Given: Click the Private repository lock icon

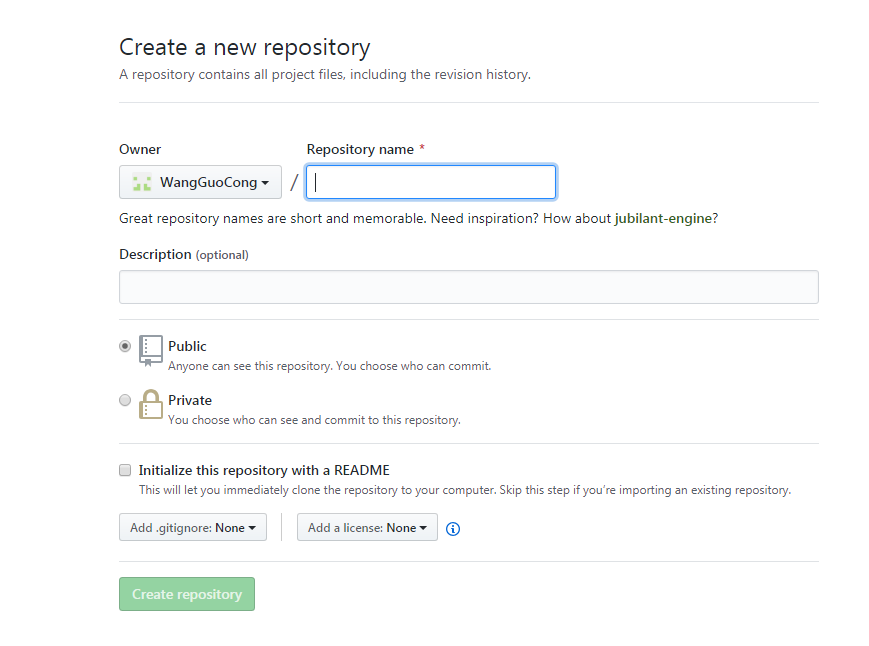Looking at the screenshot, I should tap(151, 404).
